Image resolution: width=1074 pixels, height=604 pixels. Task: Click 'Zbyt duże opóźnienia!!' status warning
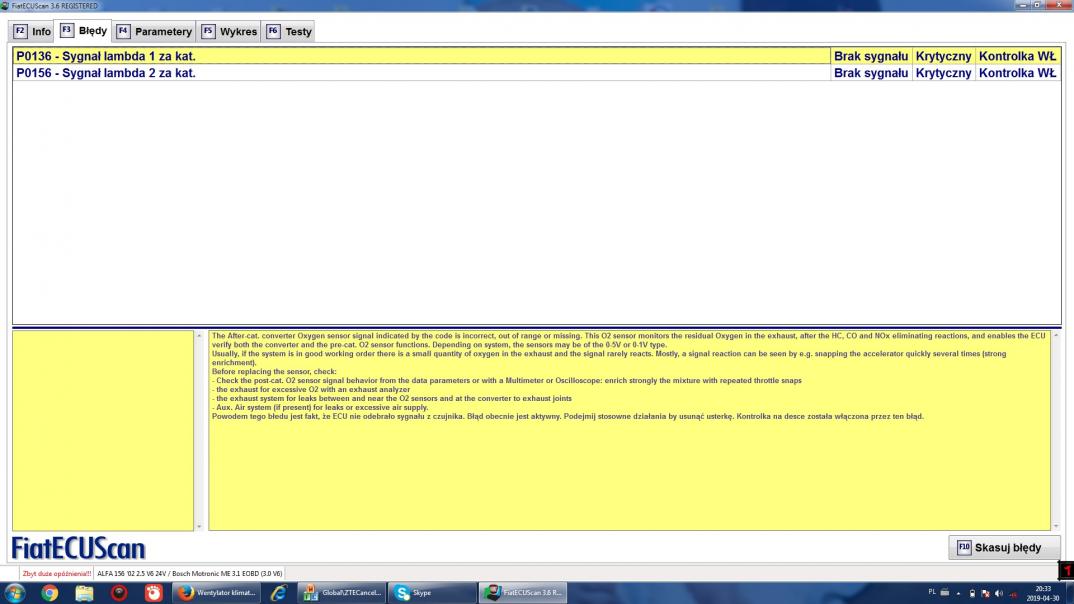pyautogui.click(x=57, y=574)
